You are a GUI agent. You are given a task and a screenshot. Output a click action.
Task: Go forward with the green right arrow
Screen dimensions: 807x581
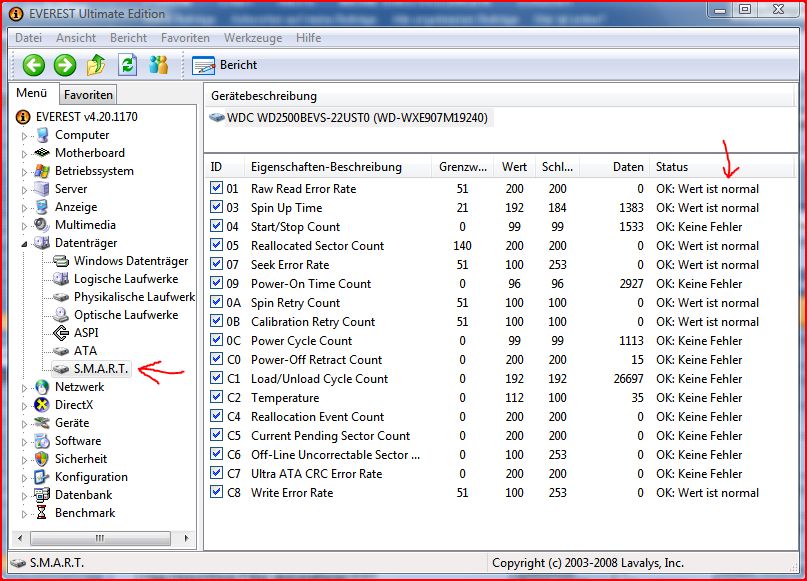65,65
